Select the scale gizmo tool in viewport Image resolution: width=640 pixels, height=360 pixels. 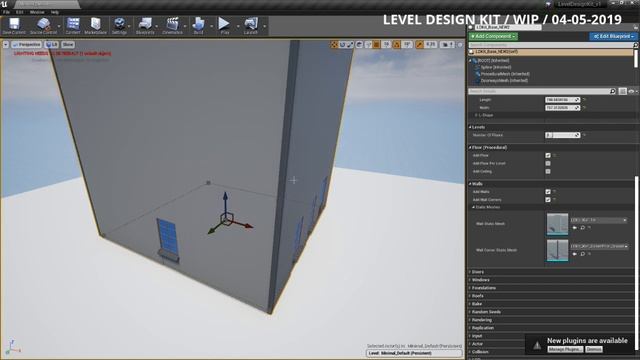click(350, 44)
